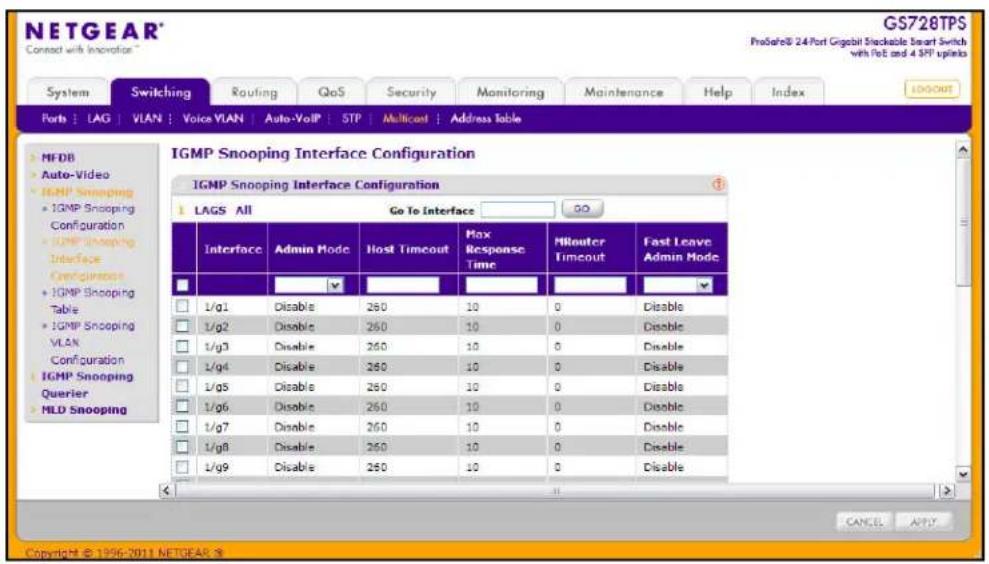Click the Max Response Time input field

tap(501, 285)
